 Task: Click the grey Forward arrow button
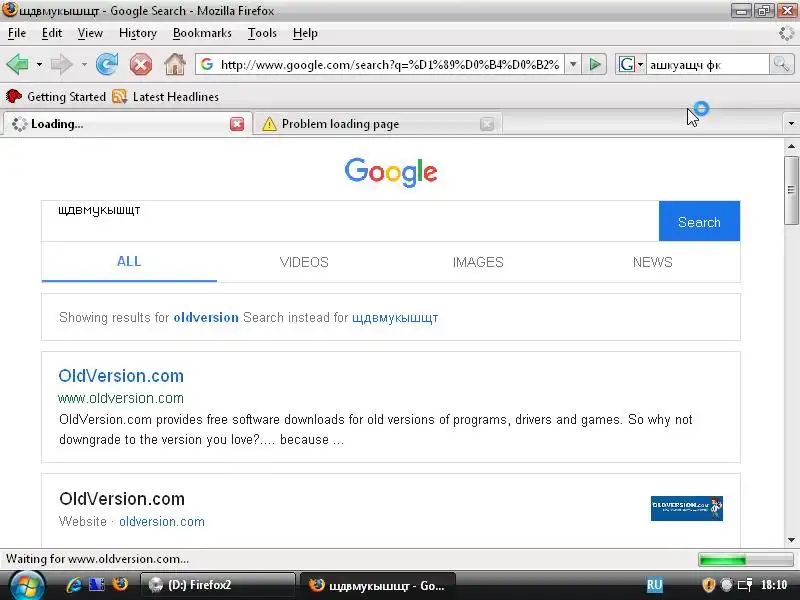point(62,65)
